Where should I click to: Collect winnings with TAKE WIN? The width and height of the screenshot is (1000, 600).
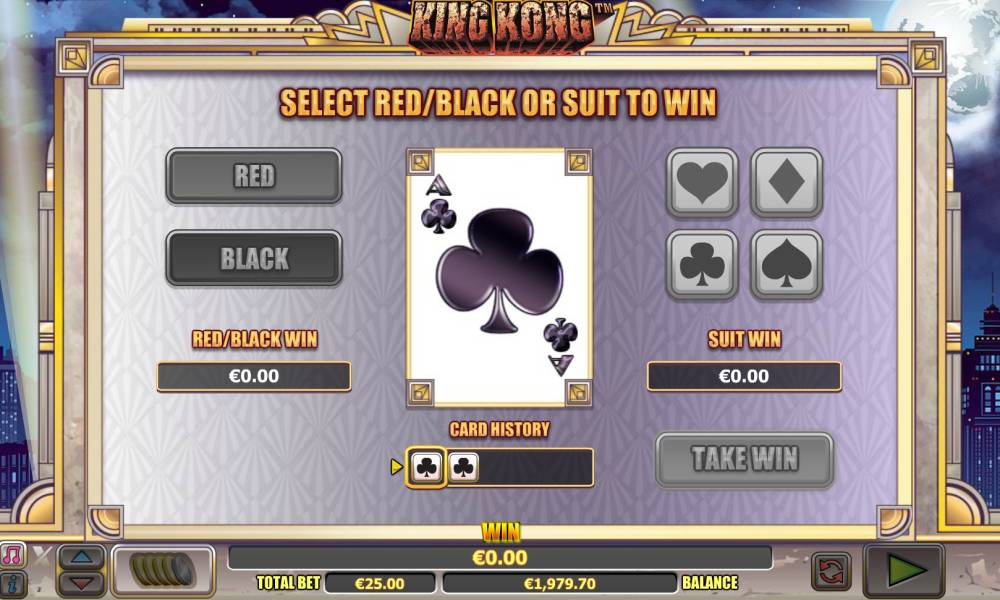(x=744, y=460)
